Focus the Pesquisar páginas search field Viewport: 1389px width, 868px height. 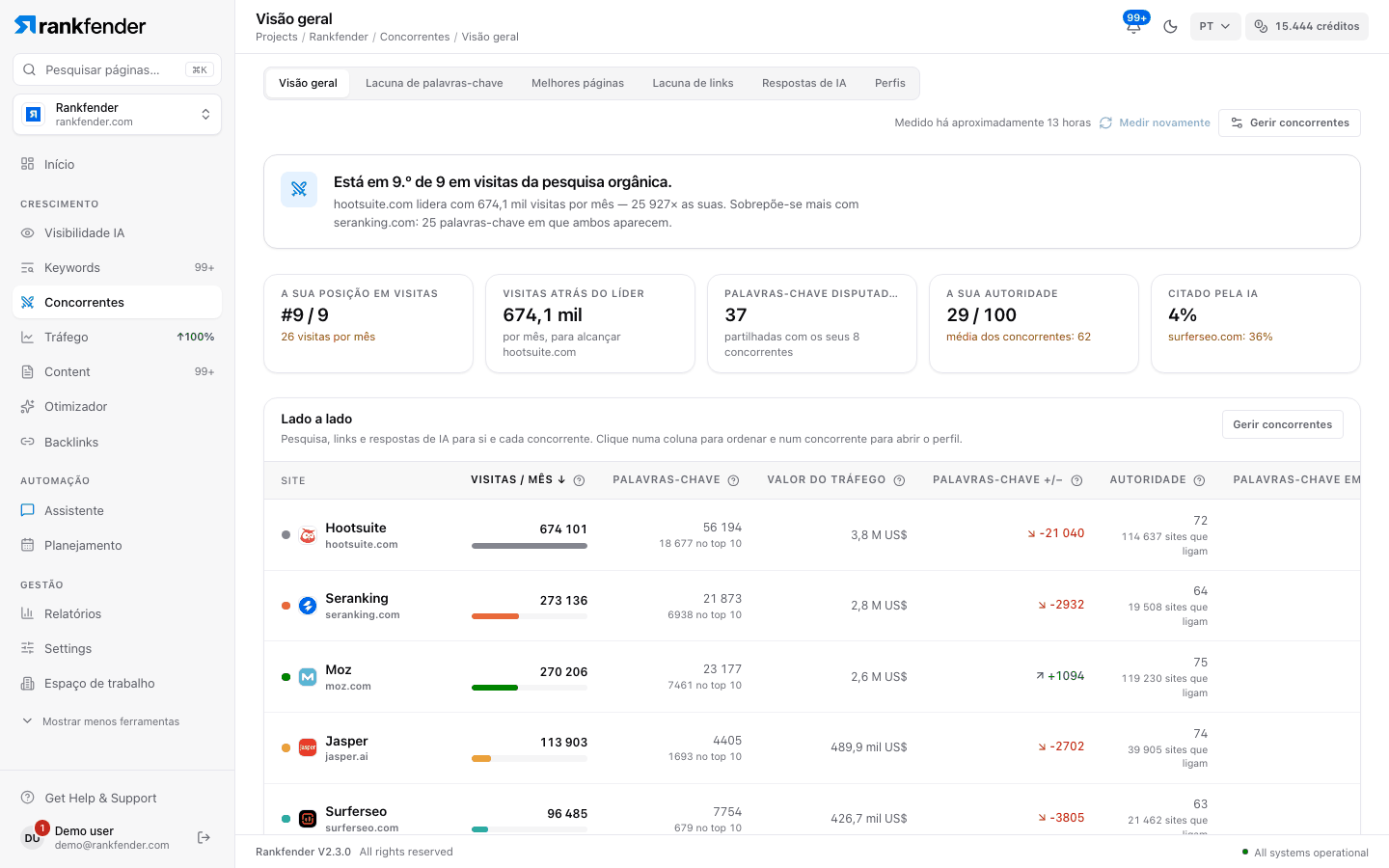118,69
